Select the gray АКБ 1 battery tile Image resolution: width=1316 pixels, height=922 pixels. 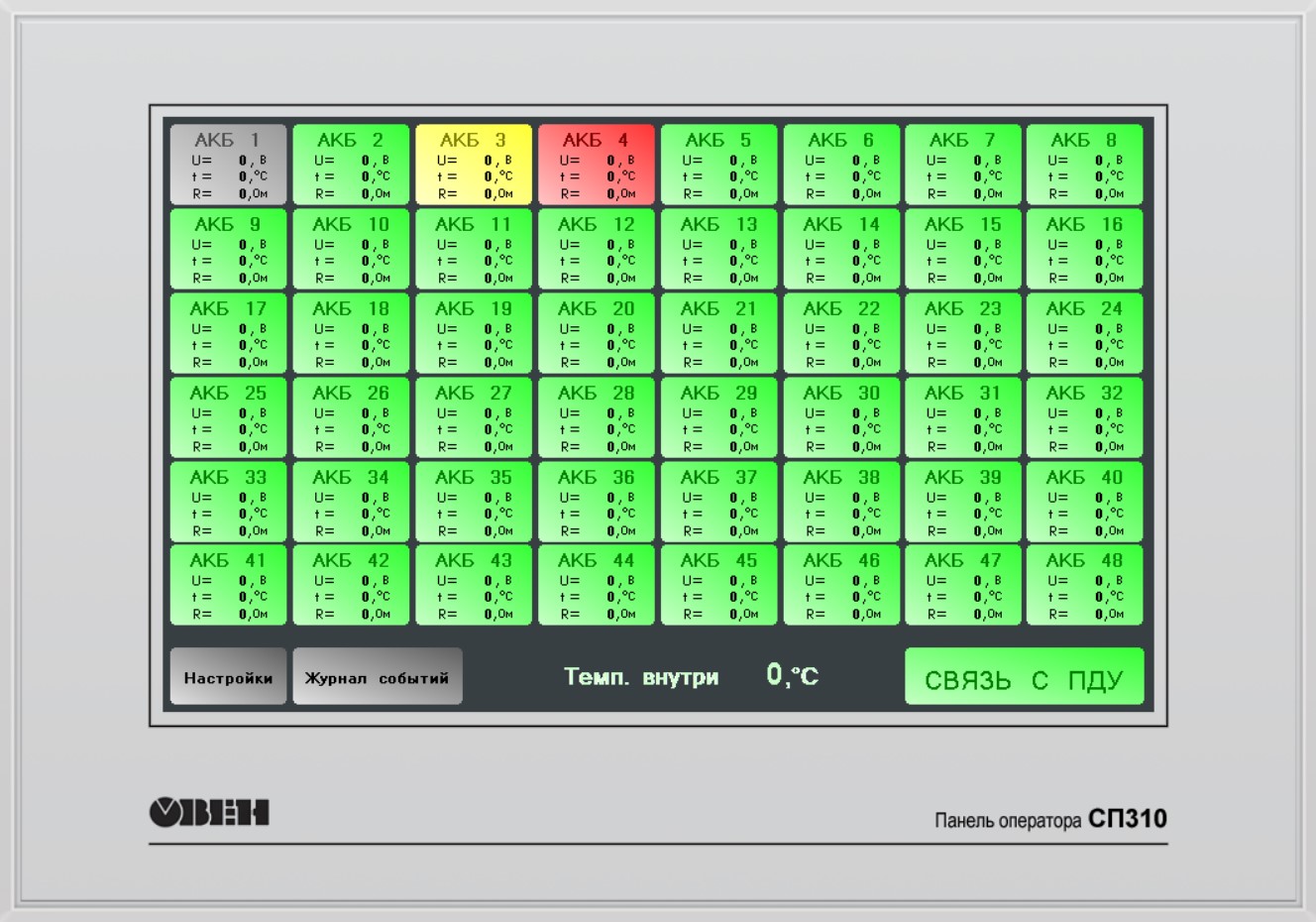[228, 165]
